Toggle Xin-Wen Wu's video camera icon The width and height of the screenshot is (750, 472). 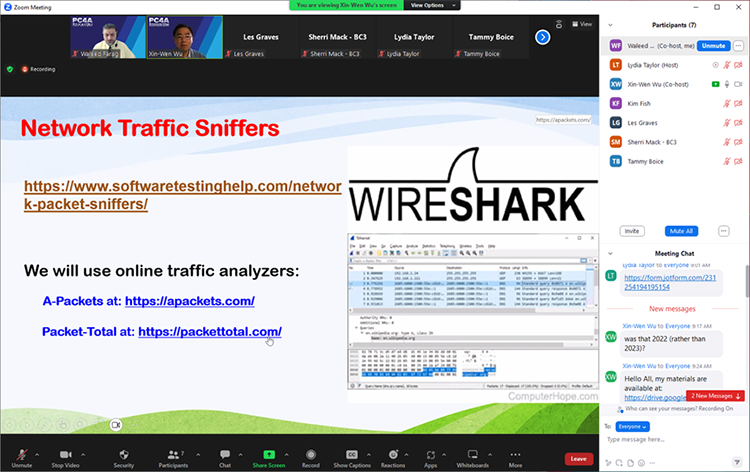click(x=738, y=84)
